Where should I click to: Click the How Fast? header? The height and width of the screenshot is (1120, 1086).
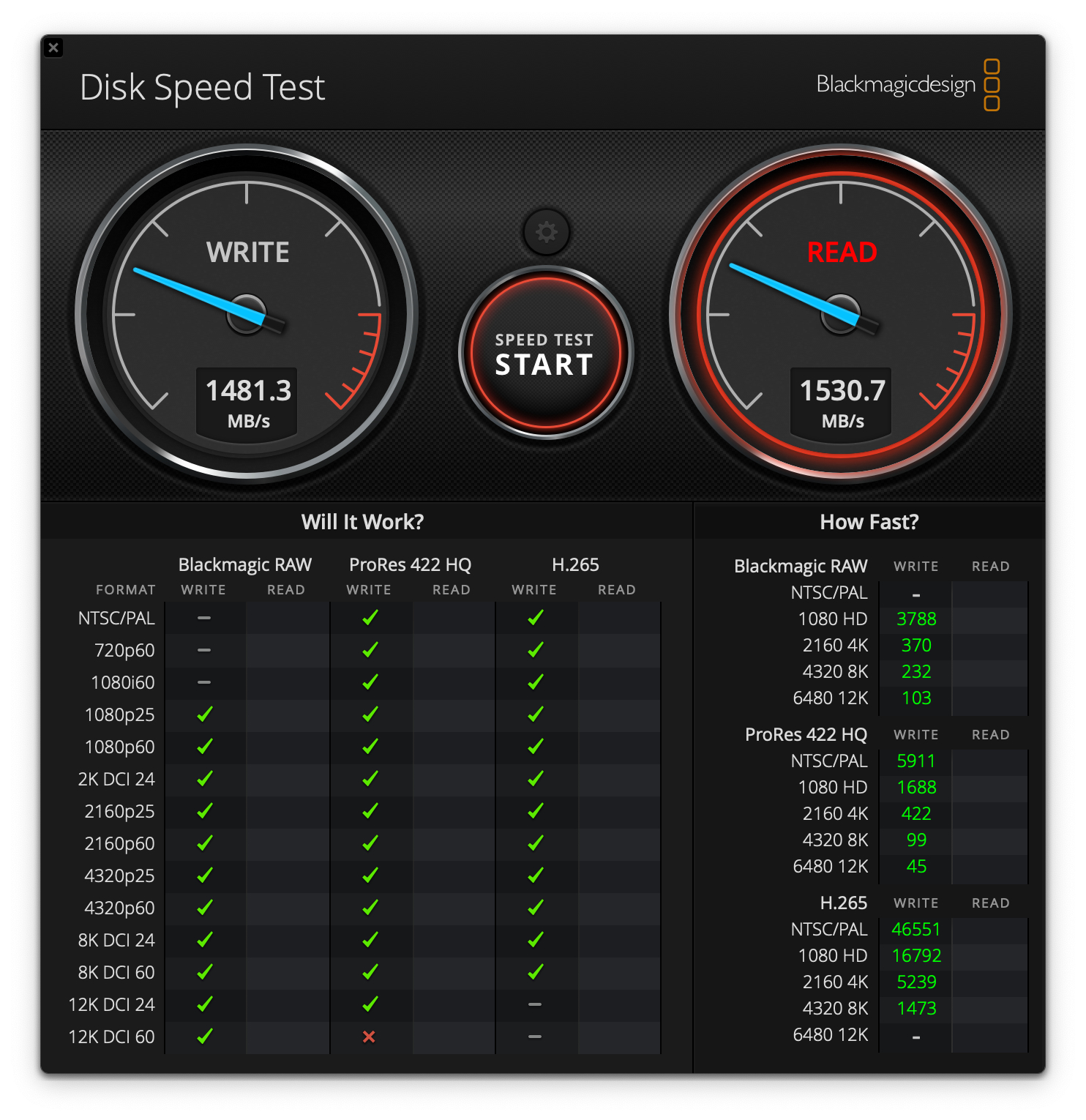click(869, 522)
